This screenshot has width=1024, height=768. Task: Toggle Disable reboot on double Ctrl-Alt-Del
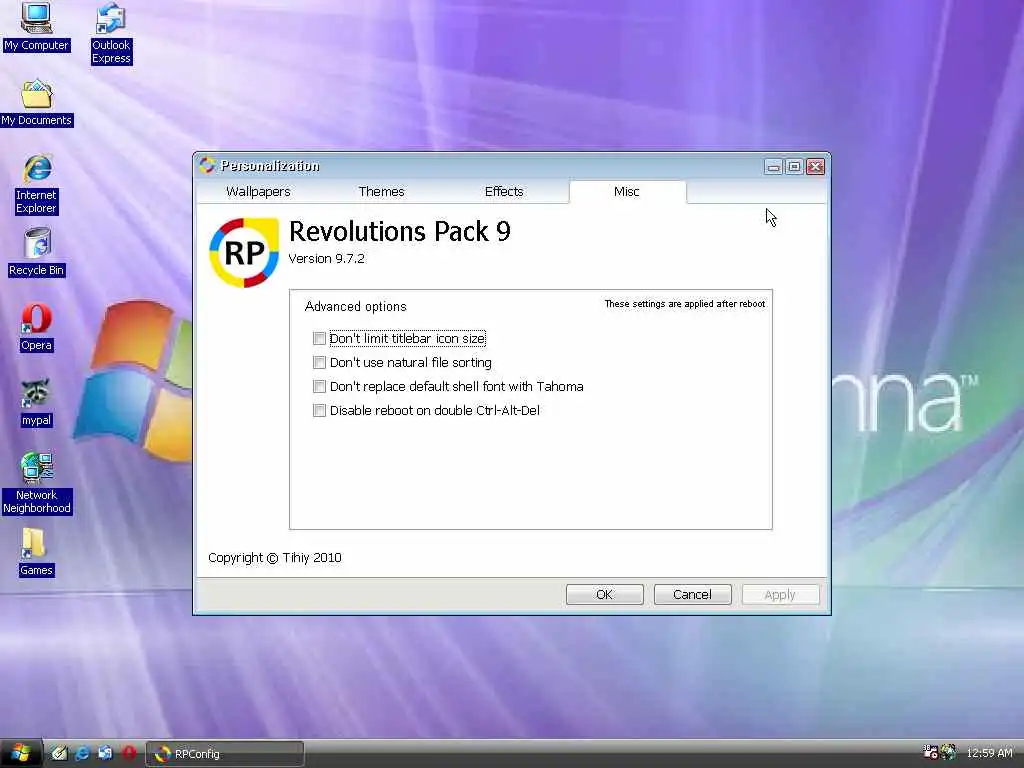pos(319,411)
